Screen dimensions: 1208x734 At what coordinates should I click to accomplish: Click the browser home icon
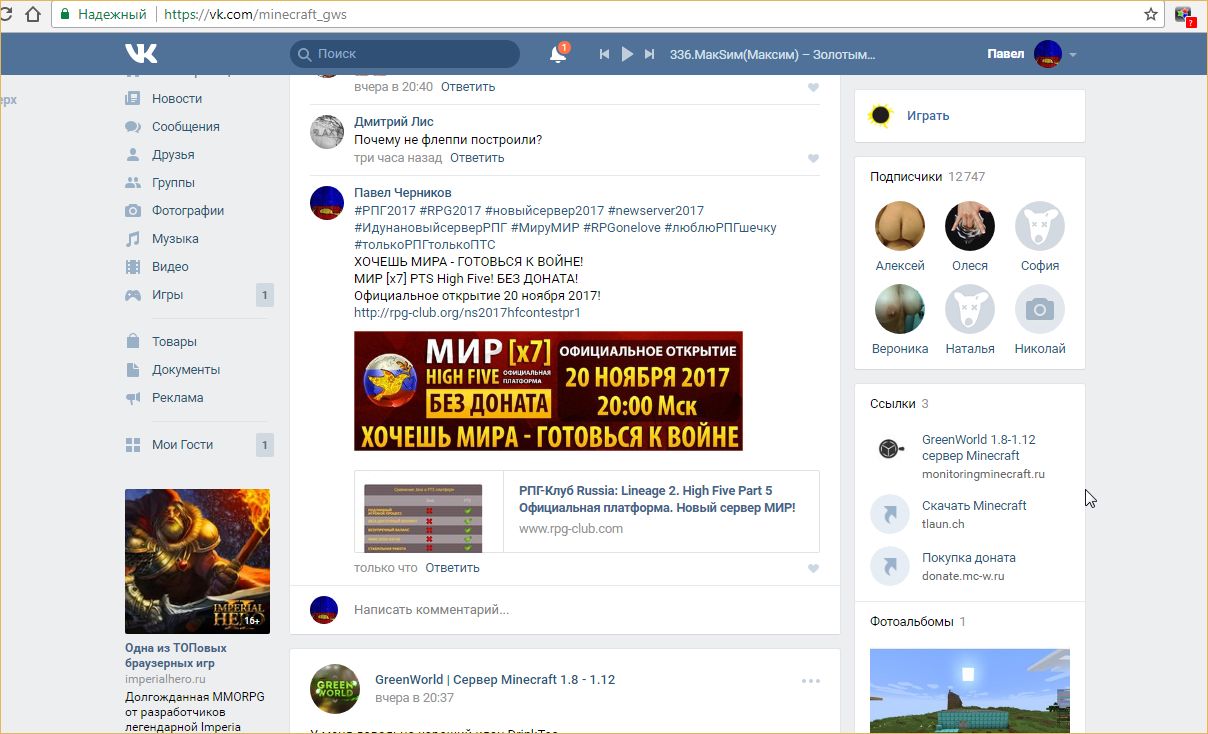(34, 15)
